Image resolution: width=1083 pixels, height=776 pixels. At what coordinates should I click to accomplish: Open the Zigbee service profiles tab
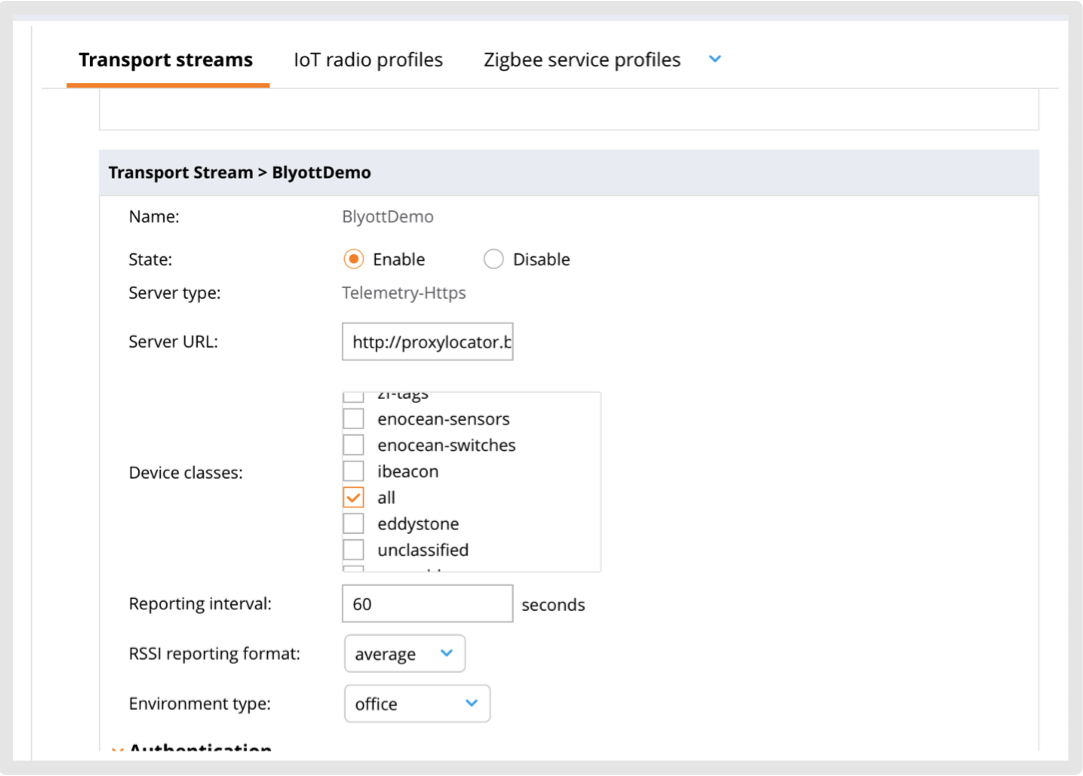582,60
